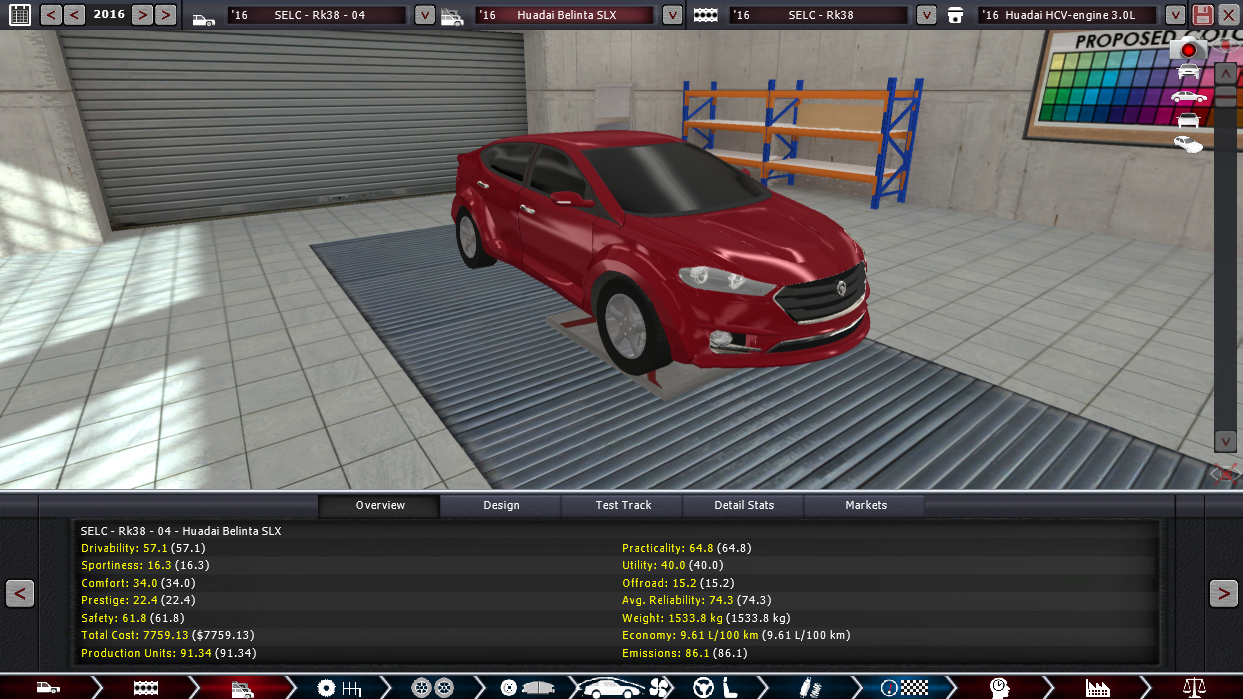Open the suspension spring step
Screen dimensions: 1243x699
pos(806,687)
